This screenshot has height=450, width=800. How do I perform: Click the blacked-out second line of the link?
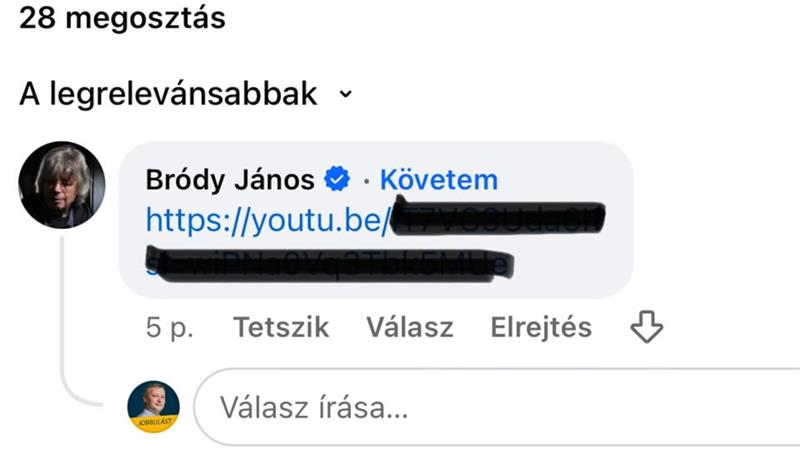click(x=330, y=264)
